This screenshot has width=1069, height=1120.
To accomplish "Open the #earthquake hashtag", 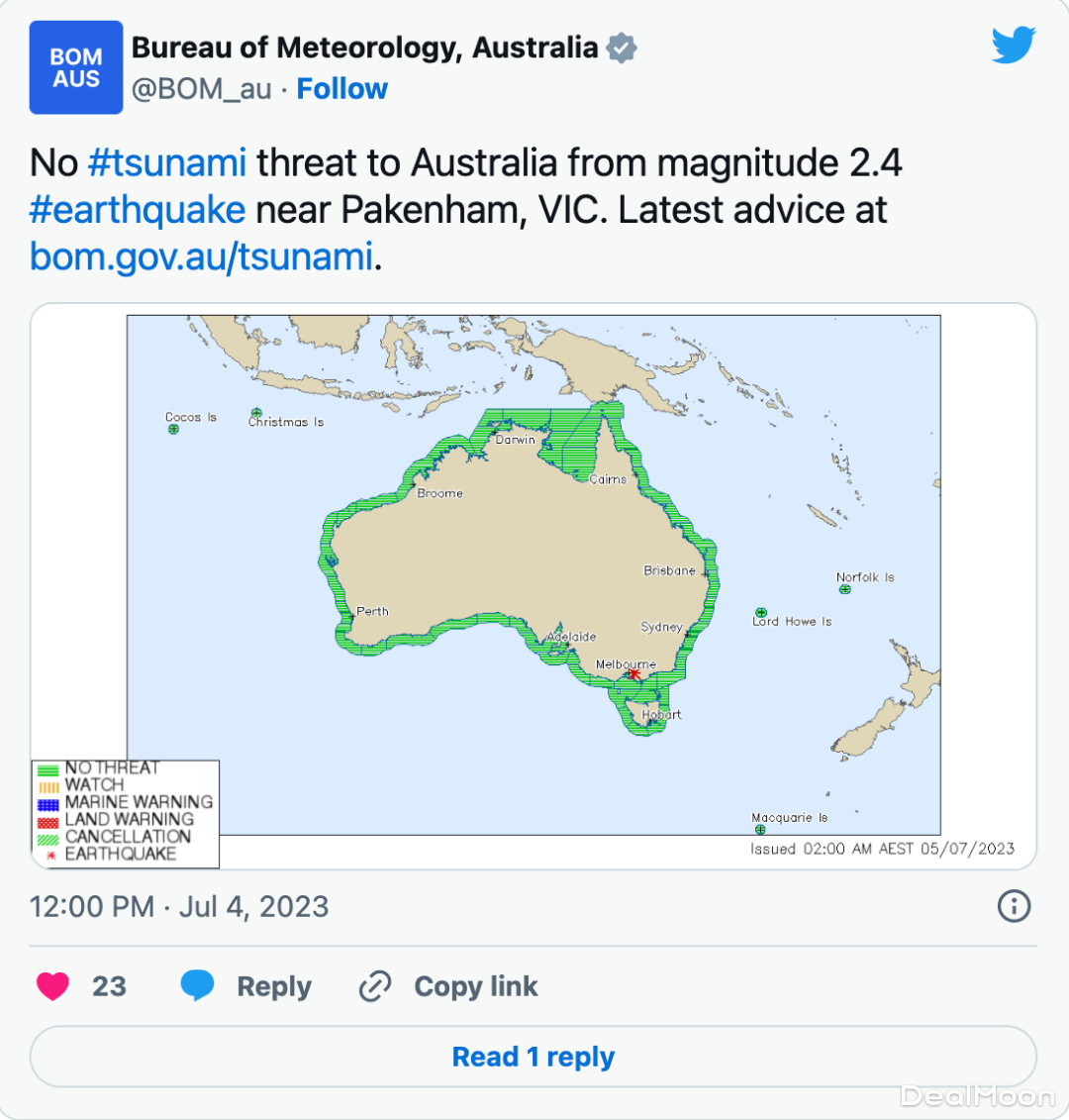I will tap(138, 210).
